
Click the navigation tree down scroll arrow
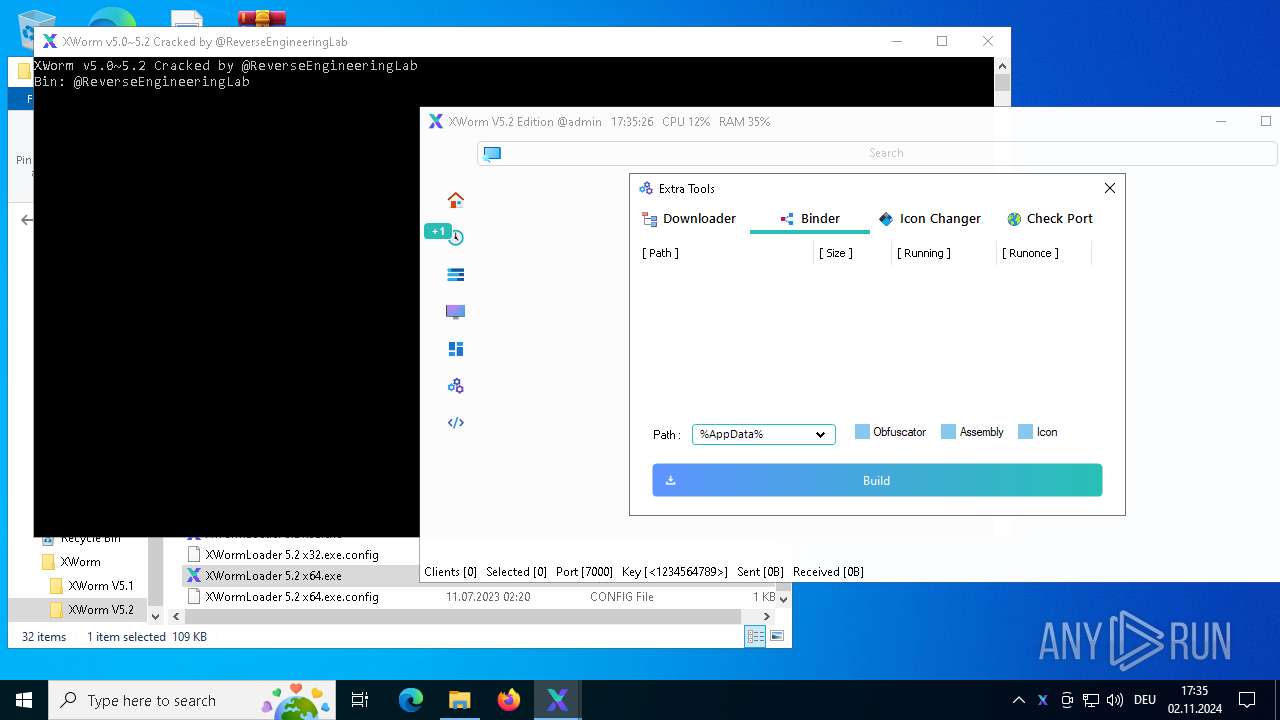(155, 617)
